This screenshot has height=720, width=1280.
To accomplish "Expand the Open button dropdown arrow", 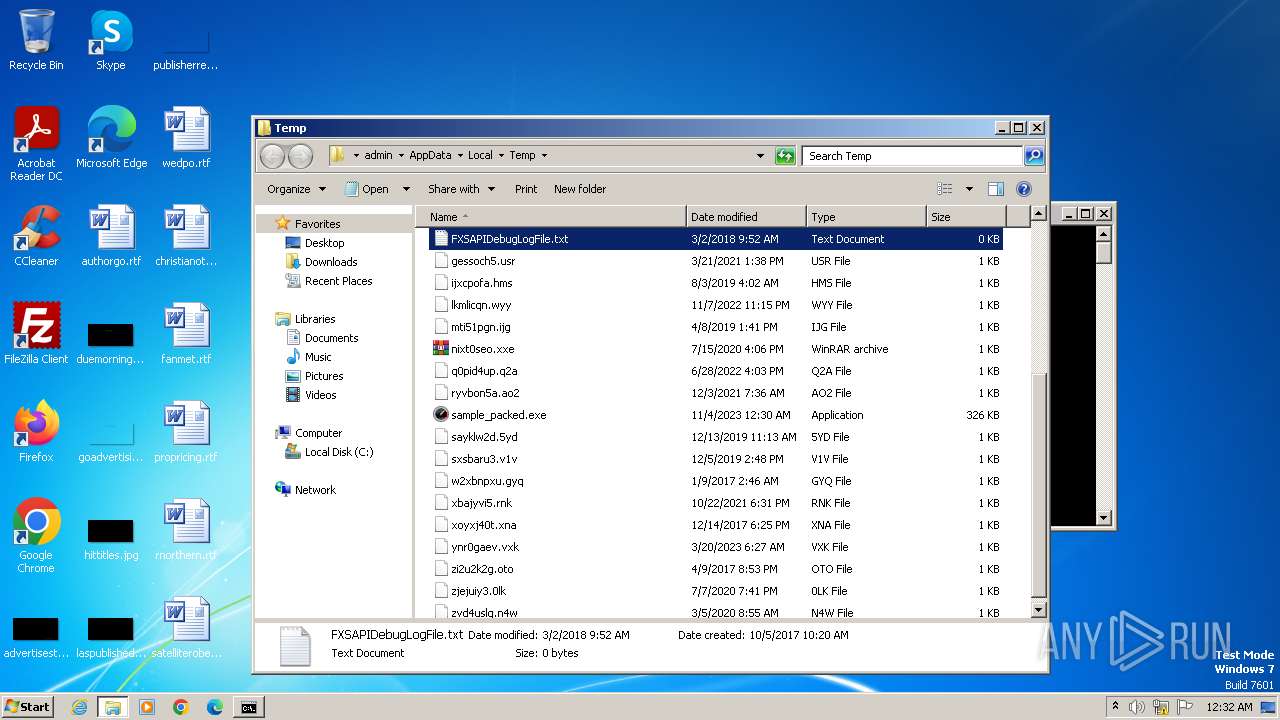I will pyautogui.click(x=406, y=189).
